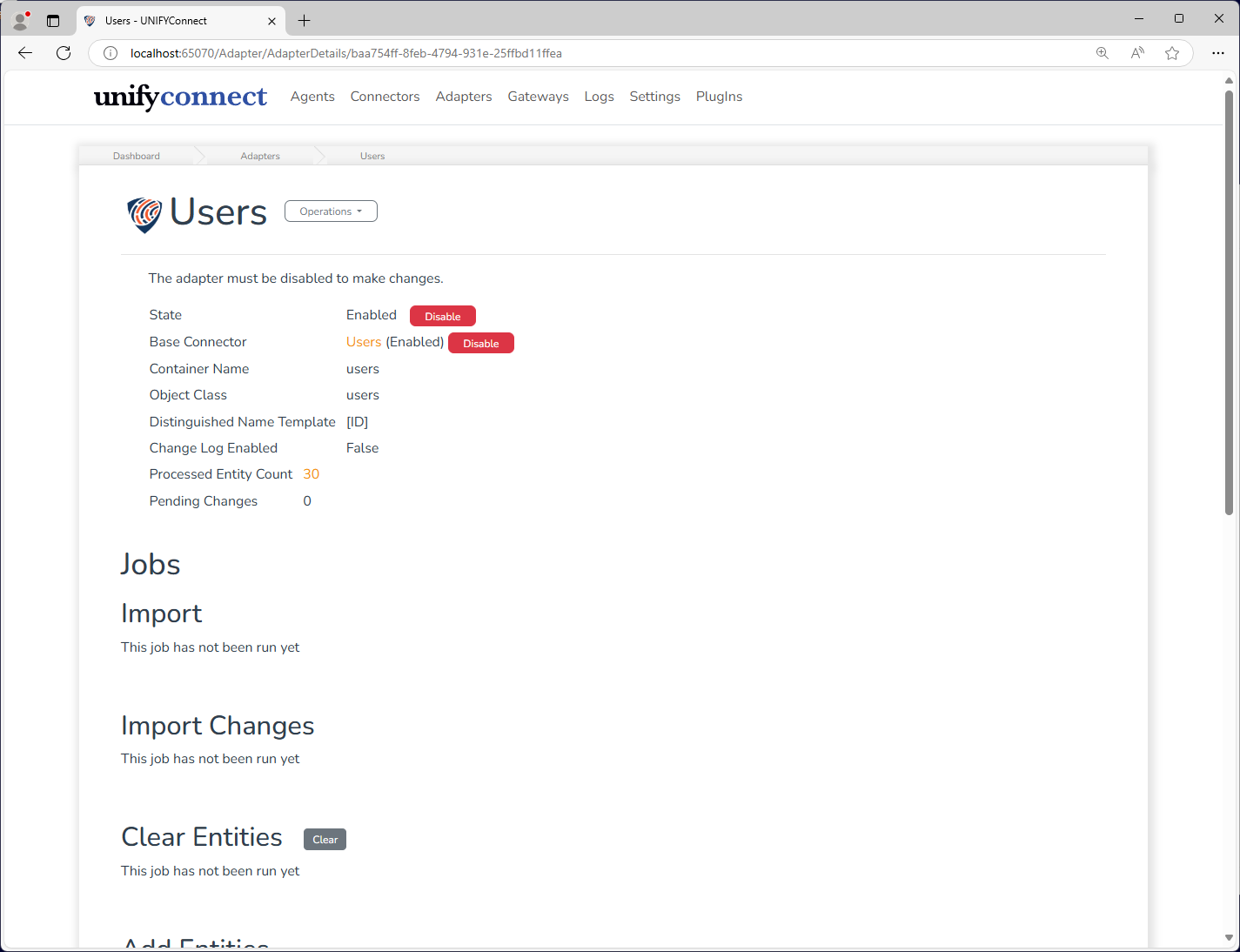Viewport: 1240px width, 952px height.
Task: Open the Users base connector link
Action: coord(364,342)
